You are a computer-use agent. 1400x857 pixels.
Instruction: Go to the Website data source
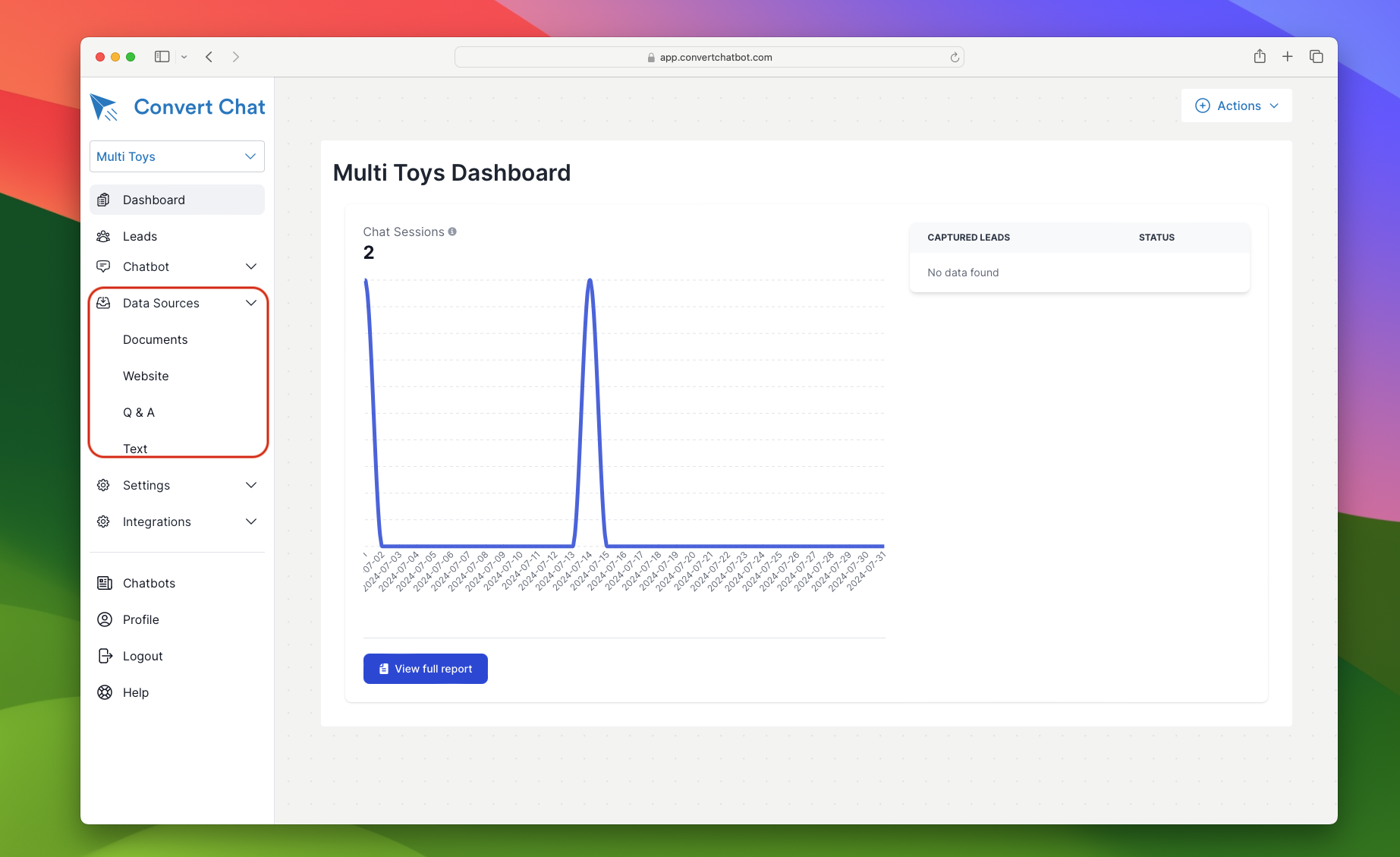[146, 376]
